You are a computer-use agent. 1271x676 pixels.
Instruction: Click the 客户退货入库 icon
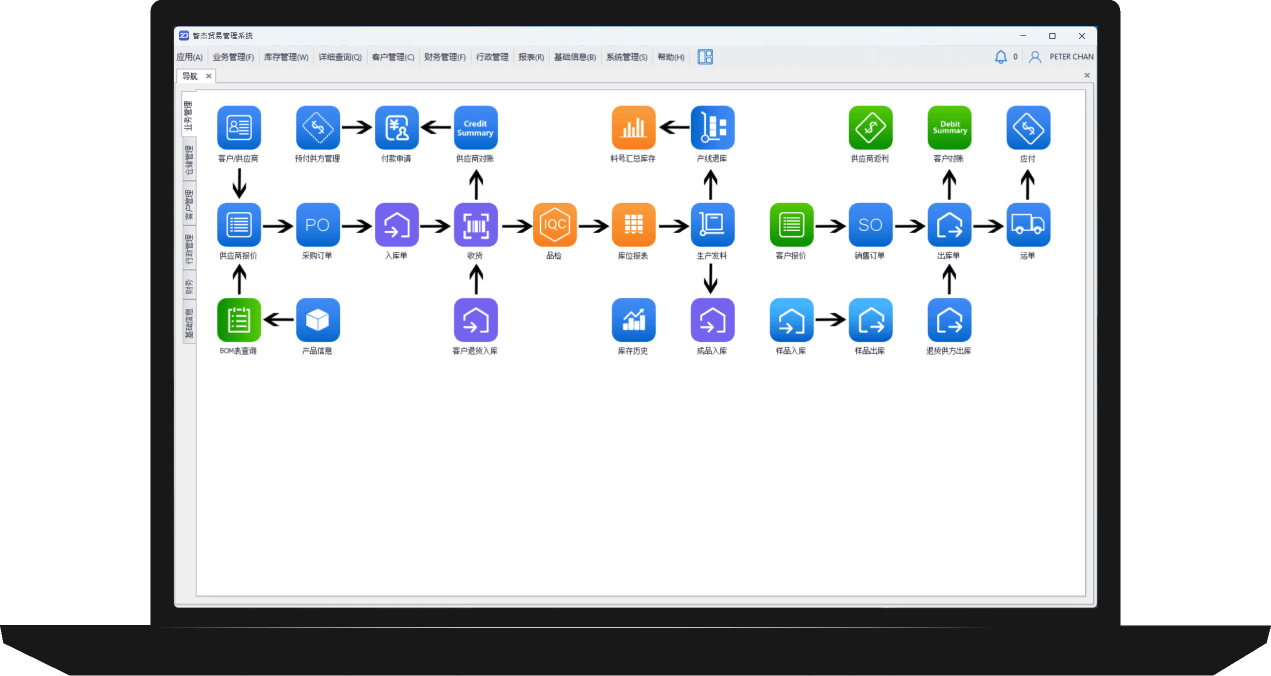475,320
